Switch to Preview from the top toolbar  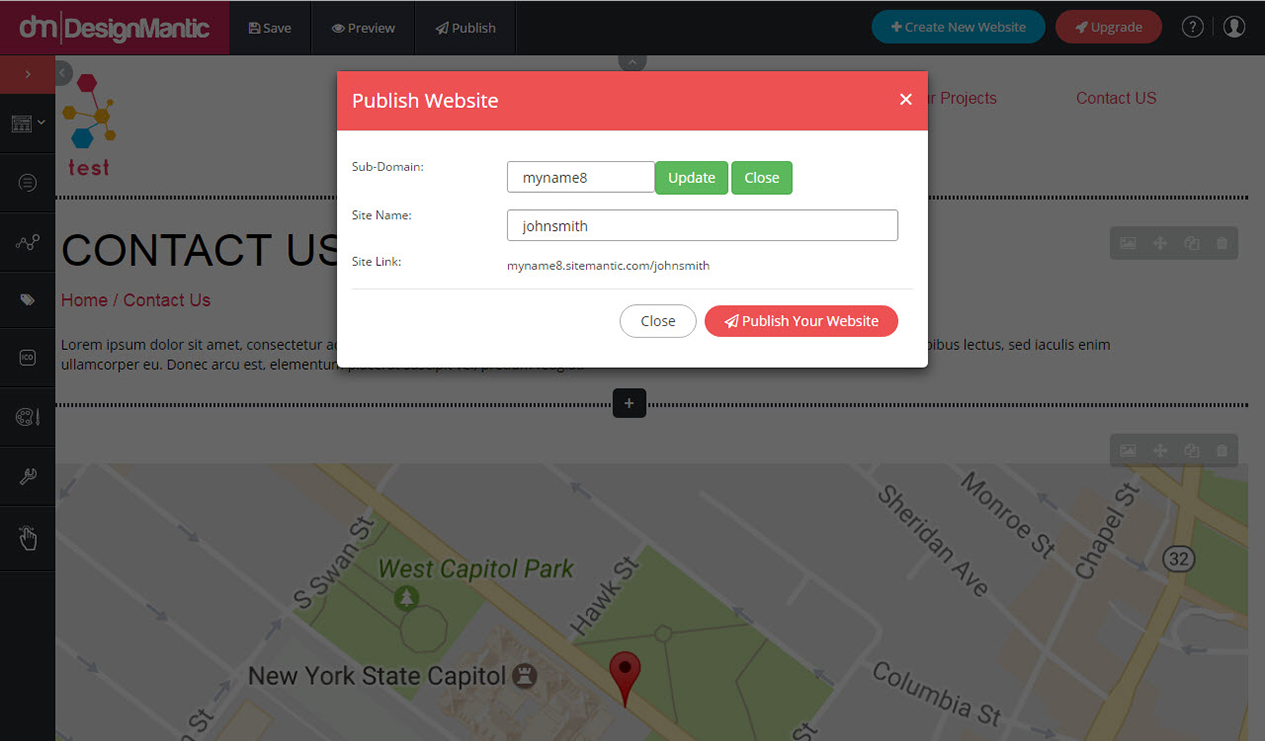[x=362, y=27]
